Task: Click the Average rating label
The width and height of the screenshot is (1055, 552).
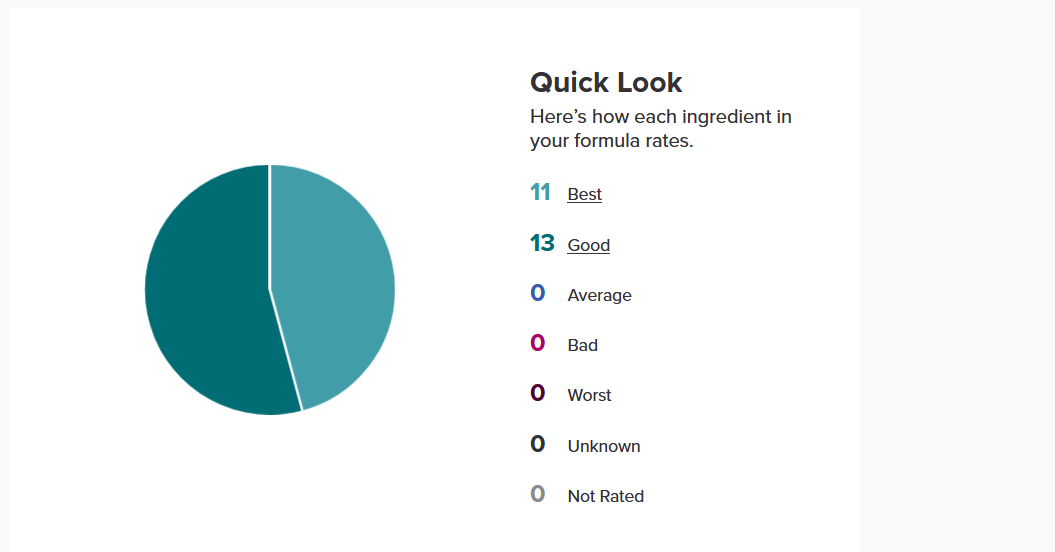Action: tap(599, 295)
